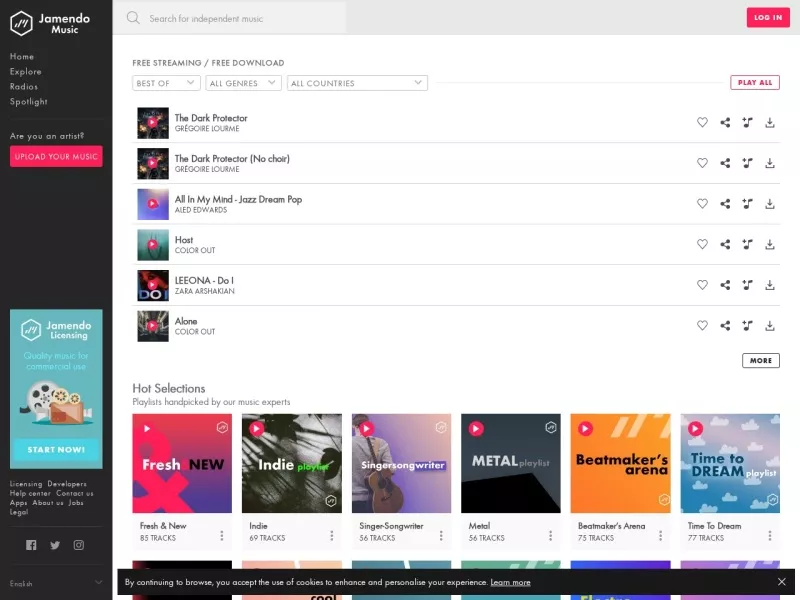Click Upload Your Music button
Screen dimensions: 800x600
(x=56, y=157)
